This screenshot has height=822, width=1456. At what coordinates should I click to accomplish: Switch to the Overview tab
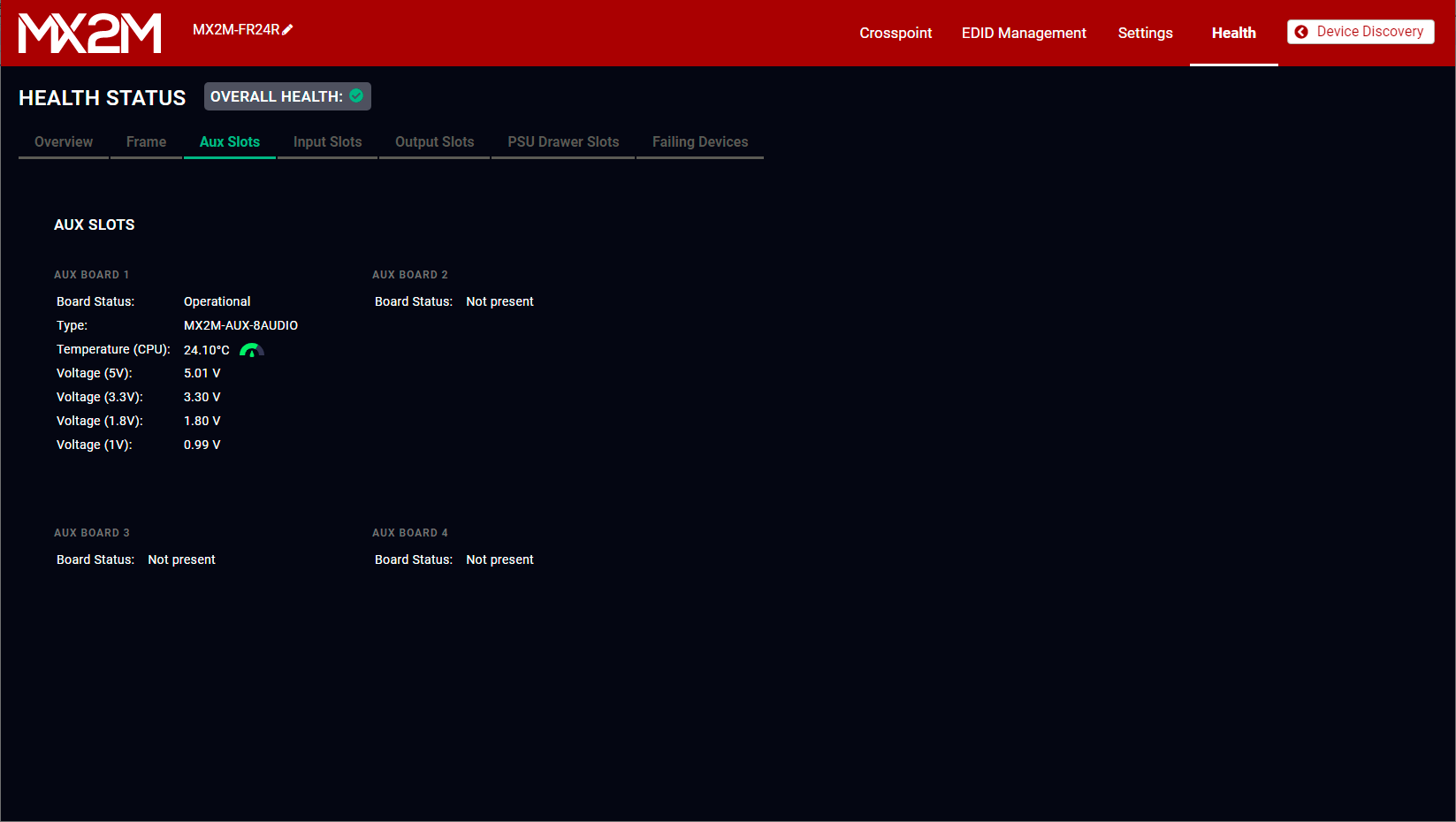[x=64, y=142]
